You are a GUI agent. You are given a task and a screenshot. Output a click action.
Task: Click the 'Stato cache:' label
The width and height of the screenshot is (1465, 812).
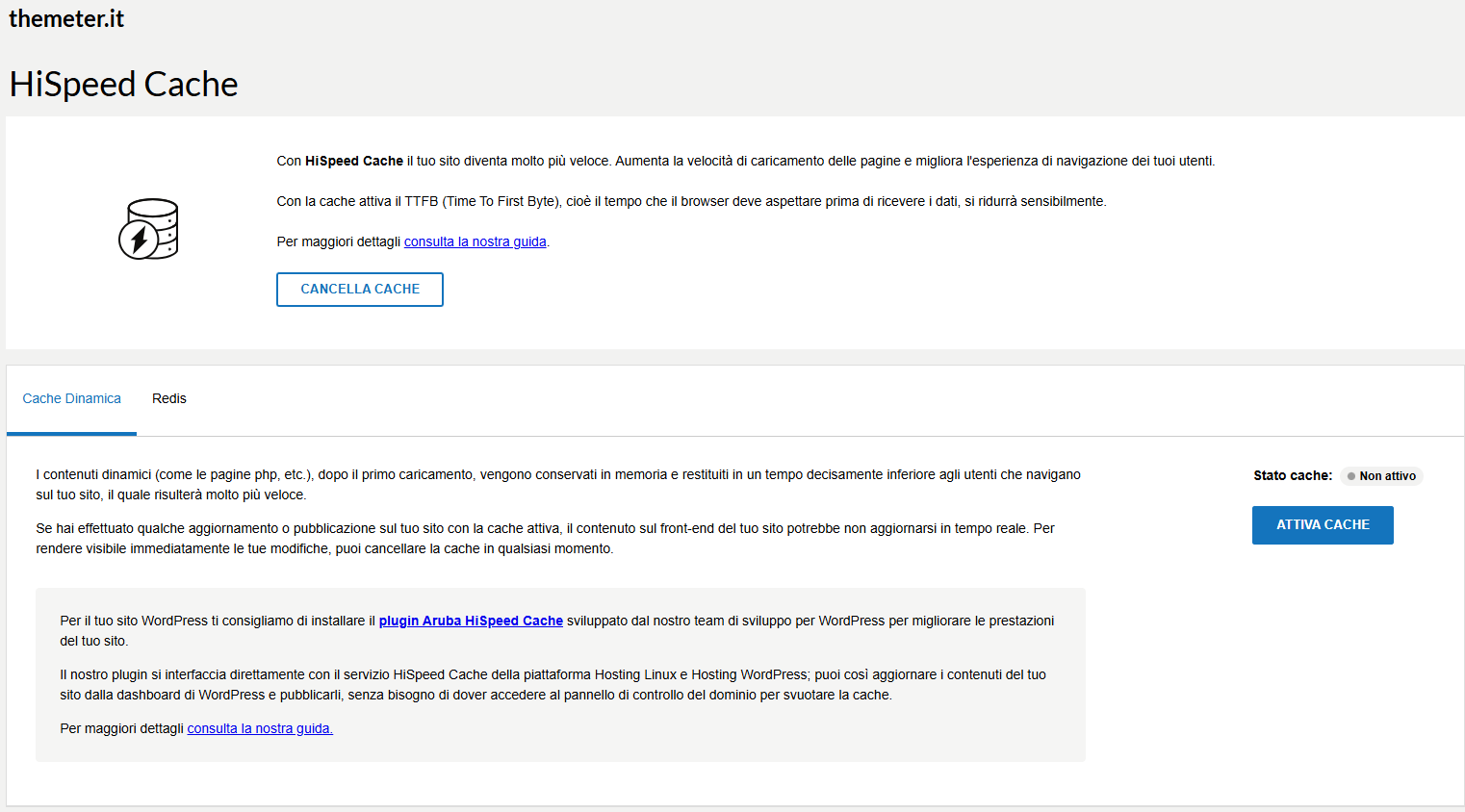point(1293,475)
